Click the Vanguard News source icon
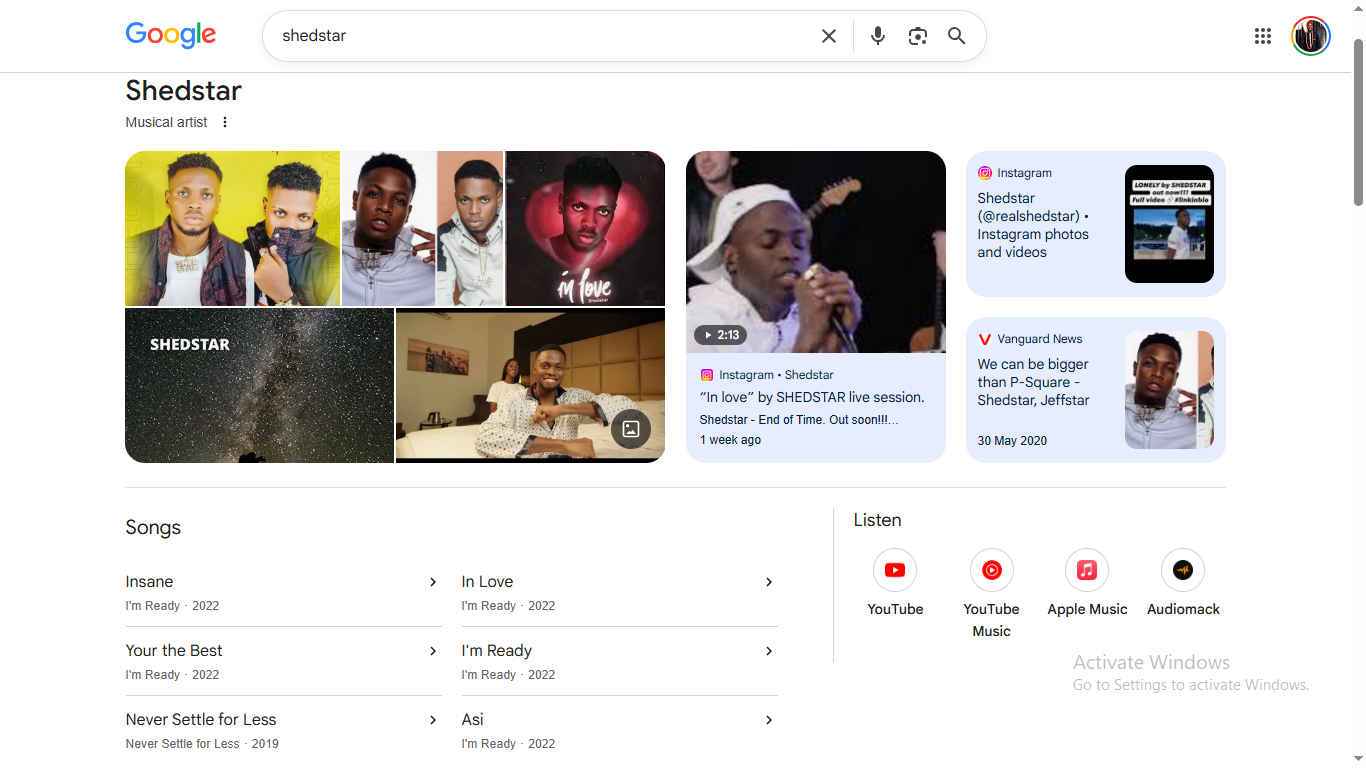This screenshot has height=768, width=1366. 985,339
